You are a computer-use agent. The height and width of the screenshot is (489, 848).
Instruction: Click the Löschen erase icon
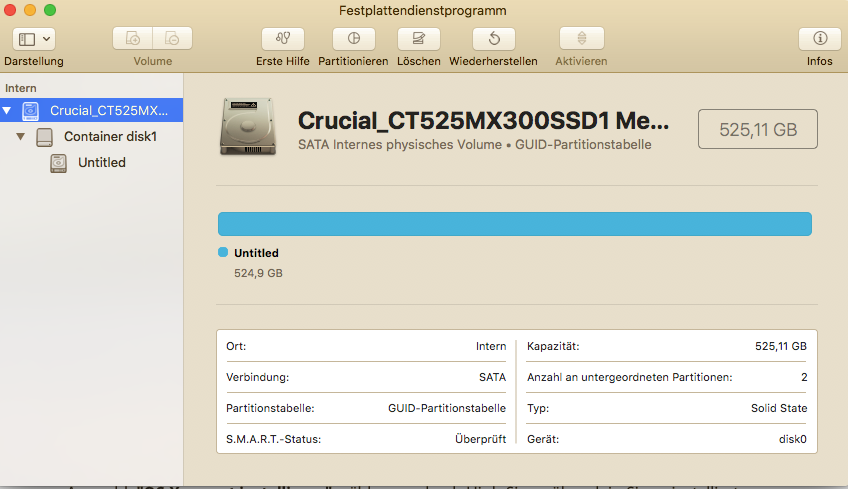pyautogui.click(x=419, y=38)
